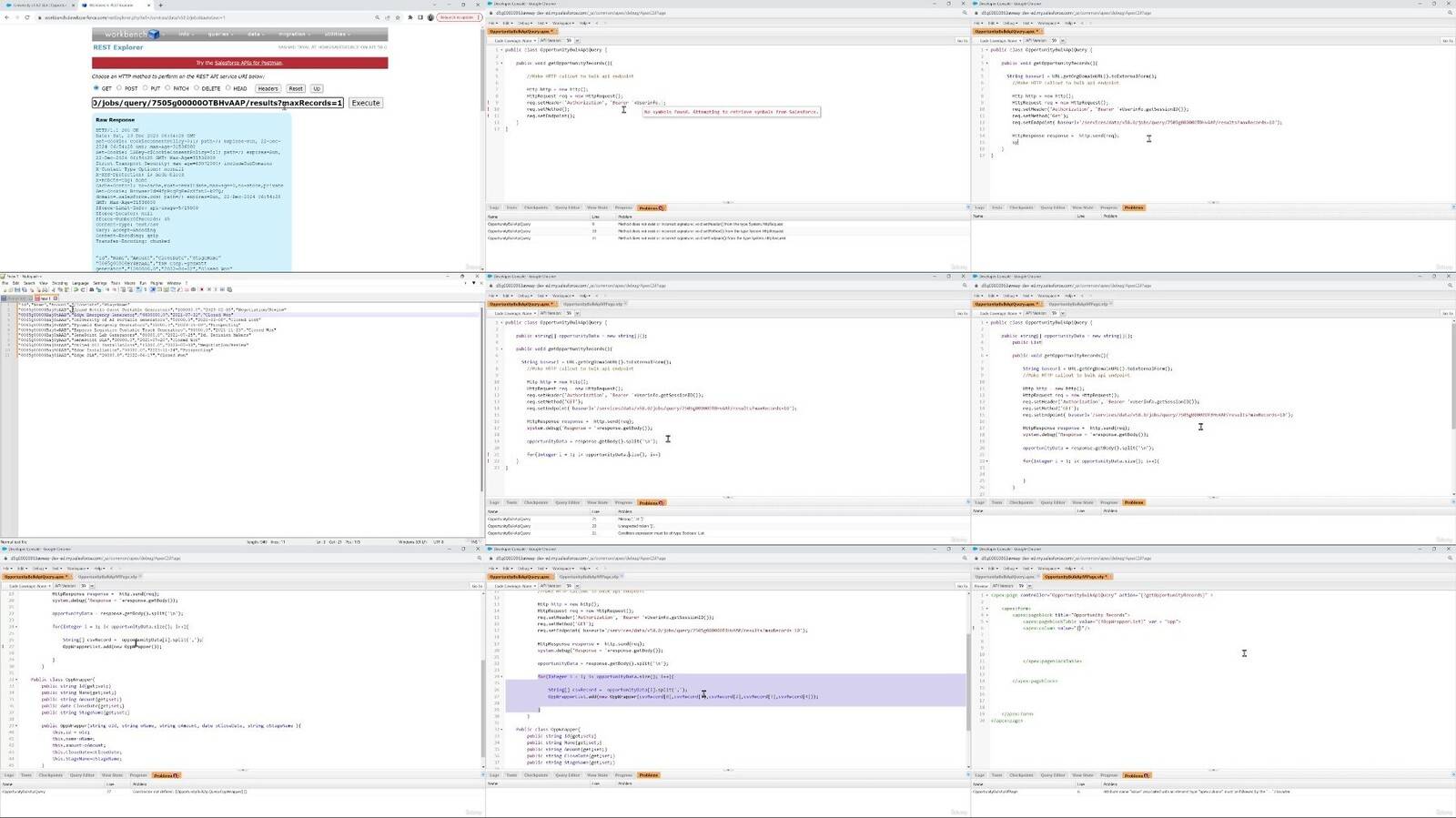
Task: Click the Notepad++ Save All toolbar icon
Action: pyautogui.click(x=25, y=289)
